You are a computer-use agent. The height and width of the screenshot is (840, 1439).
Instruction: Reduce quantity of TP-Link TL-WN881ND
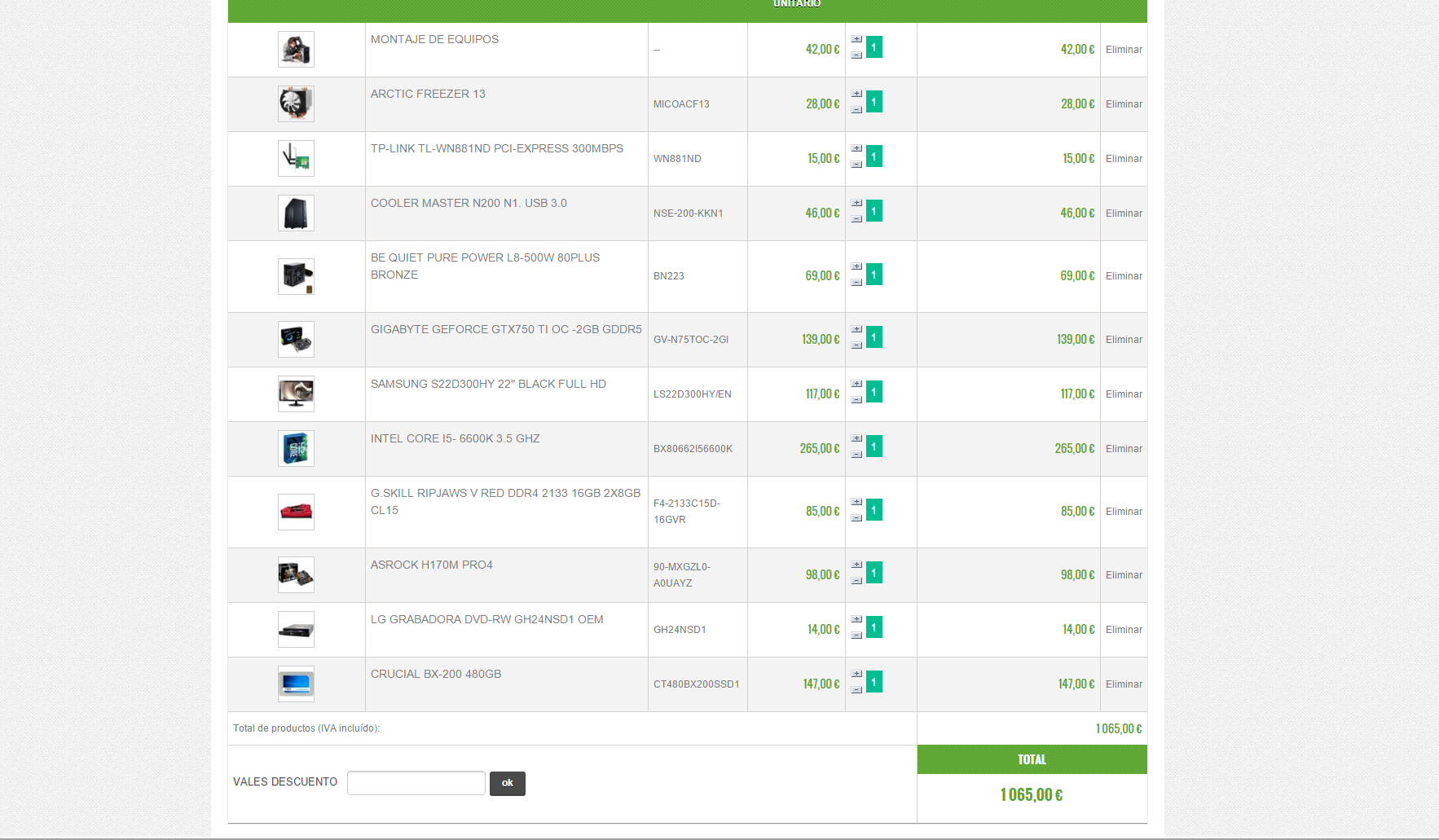(856, 165)
